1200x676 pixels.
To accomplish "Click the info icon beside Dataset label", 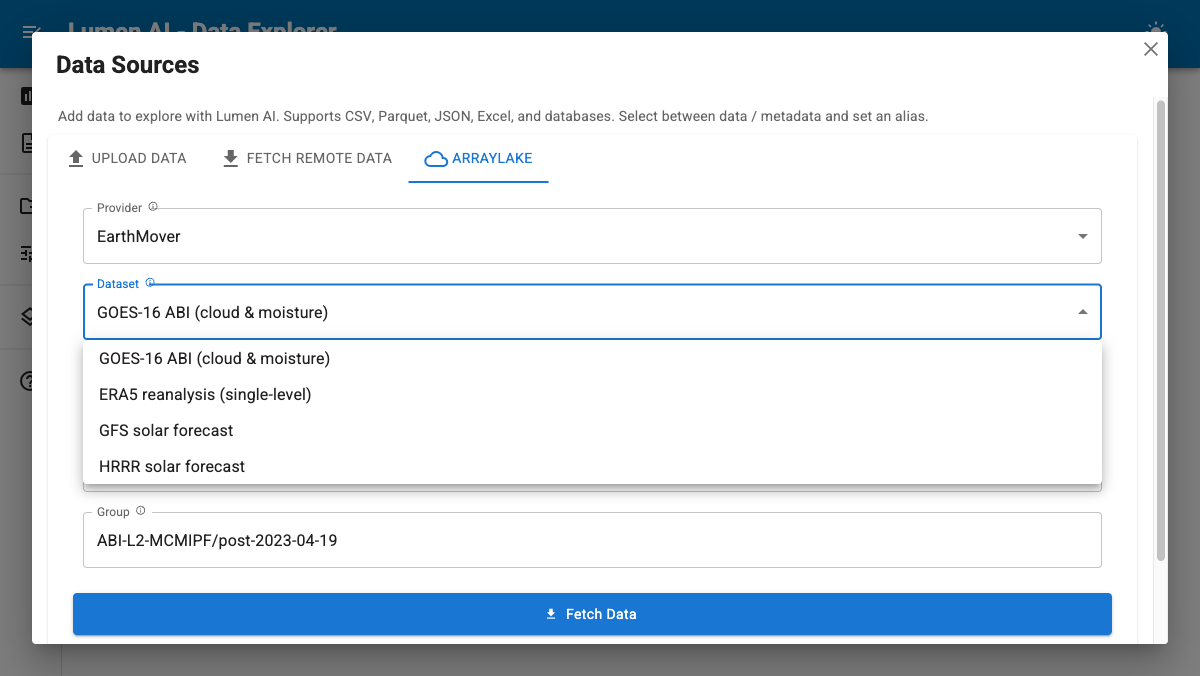I will pos(150,283).
